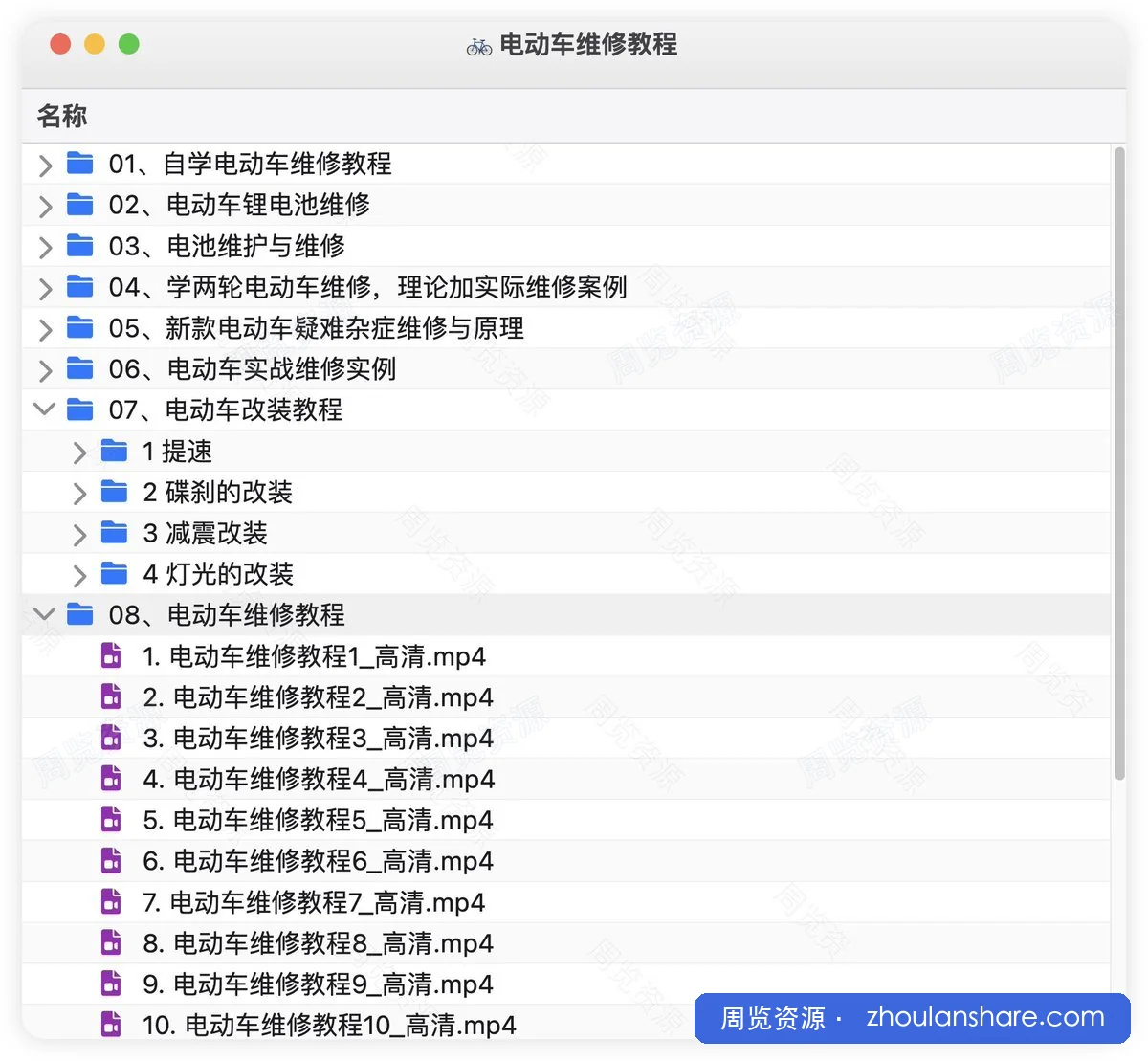Click folder icon of 1 提速
Screen dimensions: 1148x1061
[115, 451]
